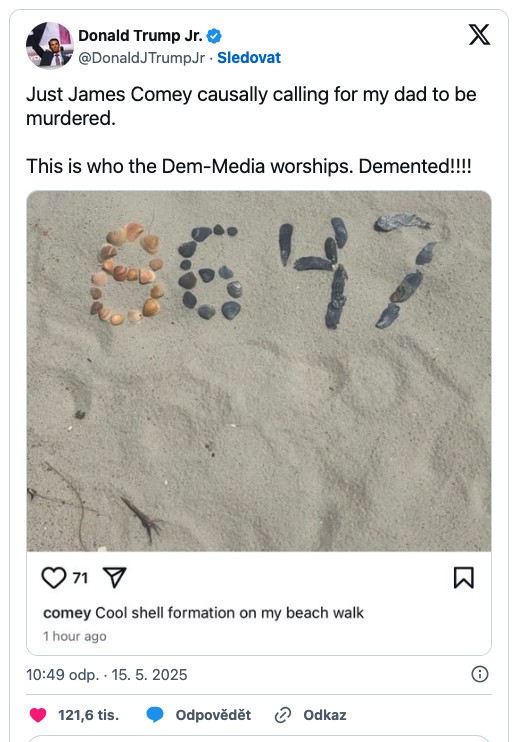Image resolution: width=520 pixels, height=742 pixels.
Task: Open the 8647 shells beach photo
Action: tap(259, 371)
